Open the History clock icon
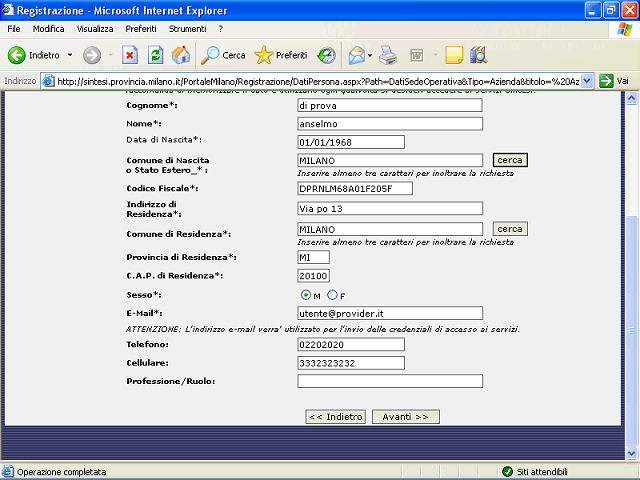Screen dimensions: 640x480 point(327,55)
